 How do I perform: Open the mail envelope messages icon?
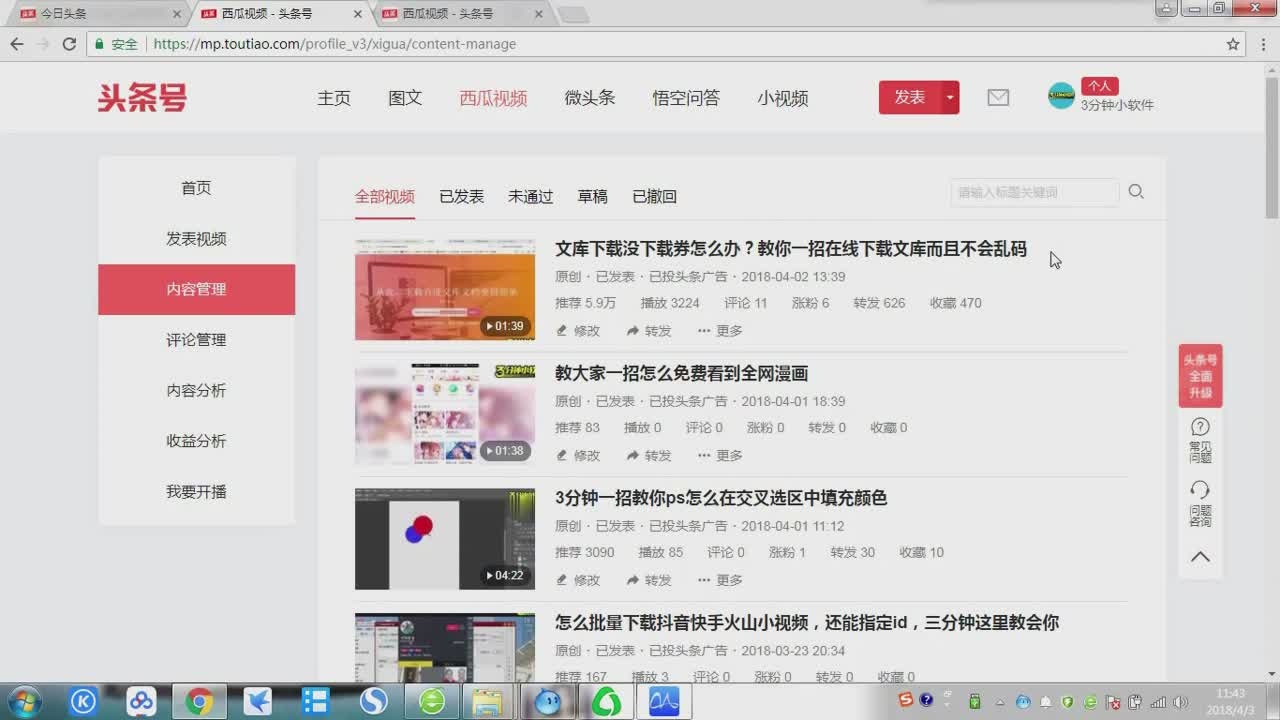point(998,98)
